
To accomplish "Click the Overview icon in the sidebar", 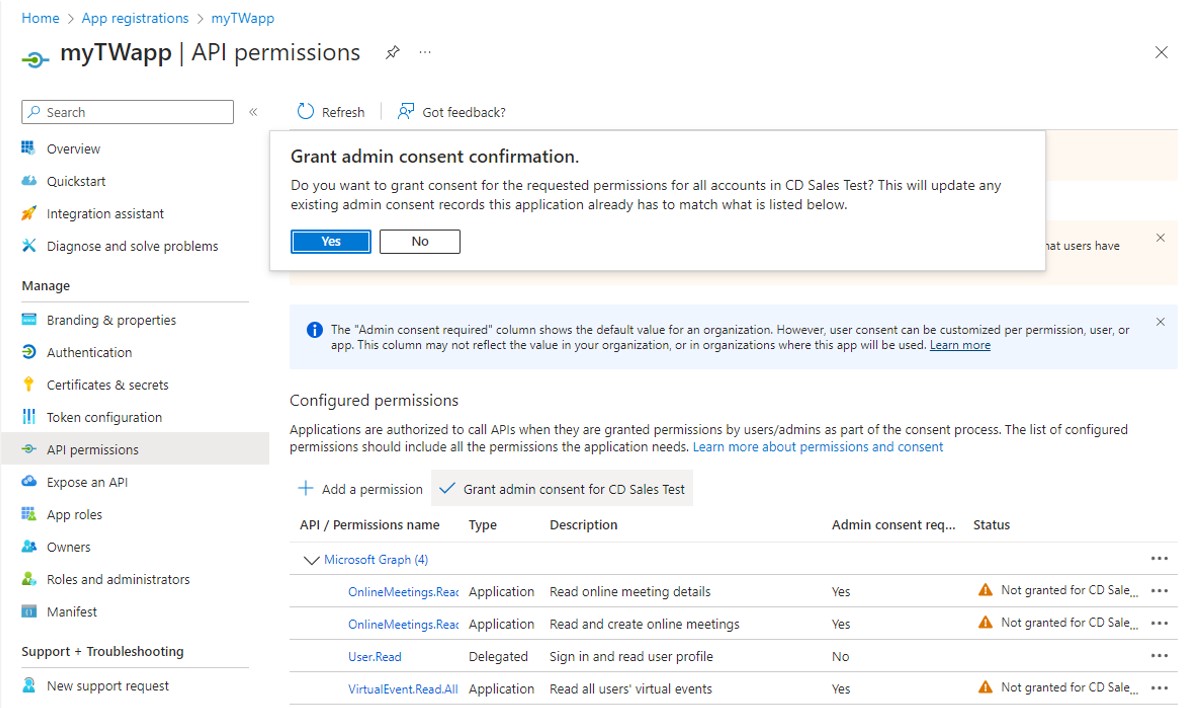I will point(29,148).
